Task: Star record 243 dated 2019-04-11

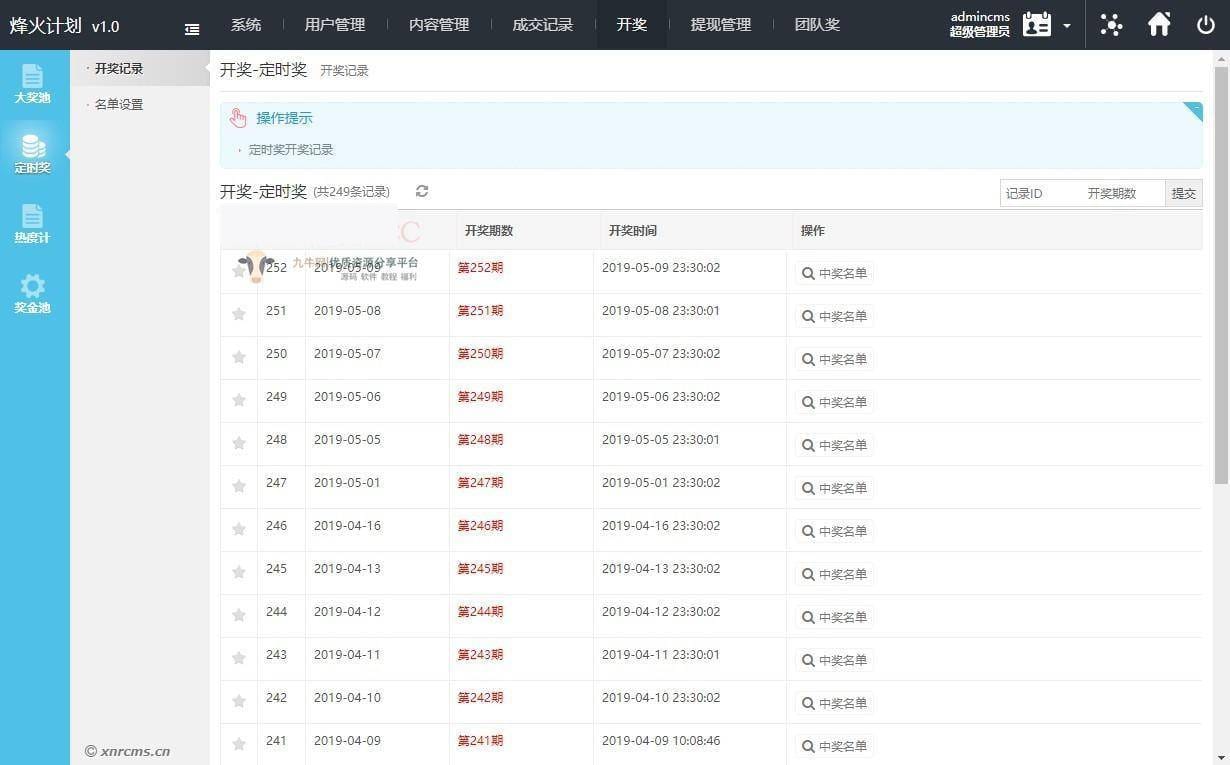Action: [239, 658]
